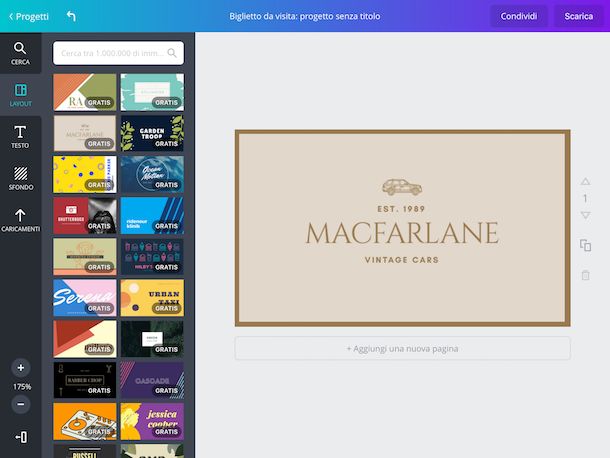
Task: Choose the RA orange-green layout thumbnail
Action: (x=85, y=92)
